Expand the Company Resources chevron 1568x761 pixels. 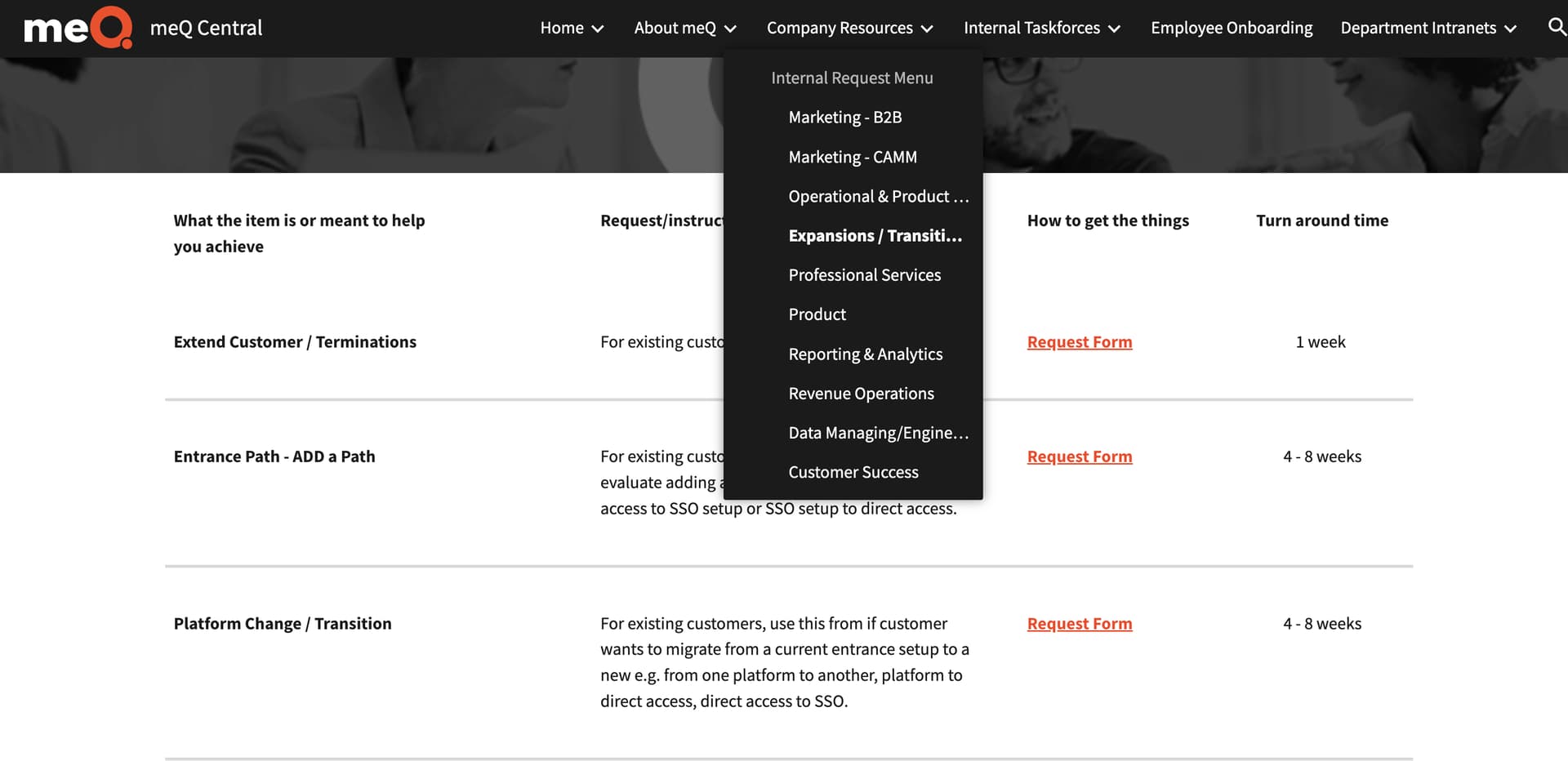927,29
